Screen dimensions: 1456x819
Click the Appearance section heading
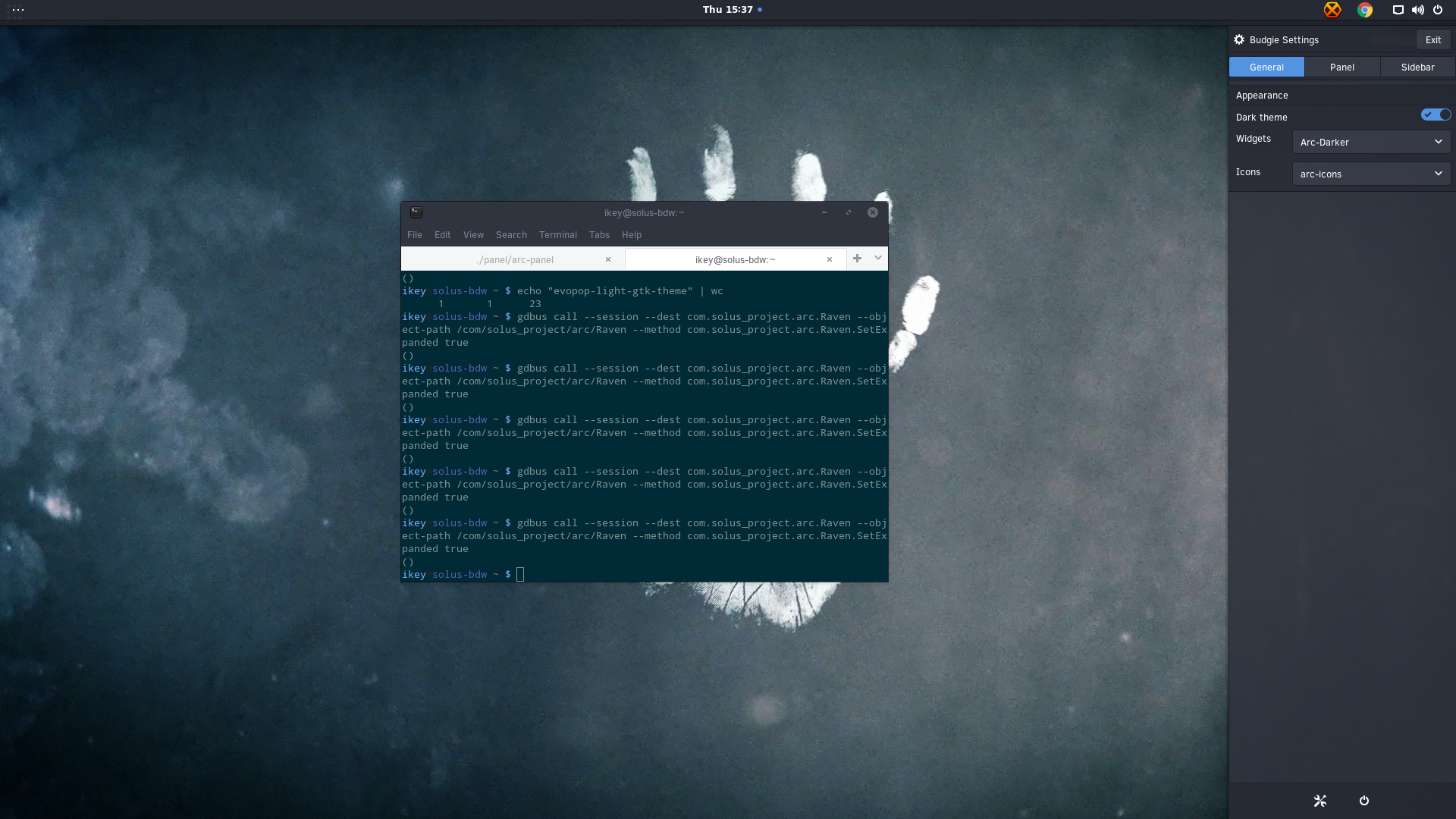[1262, 95]
